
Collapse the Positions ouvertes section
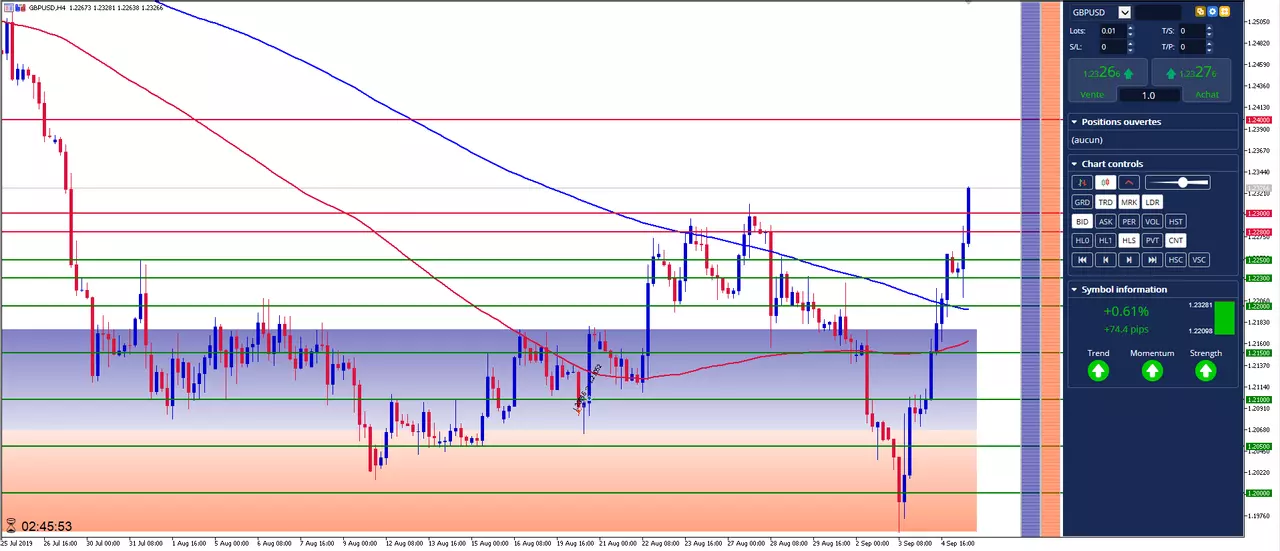click(x=1075, y=122)
